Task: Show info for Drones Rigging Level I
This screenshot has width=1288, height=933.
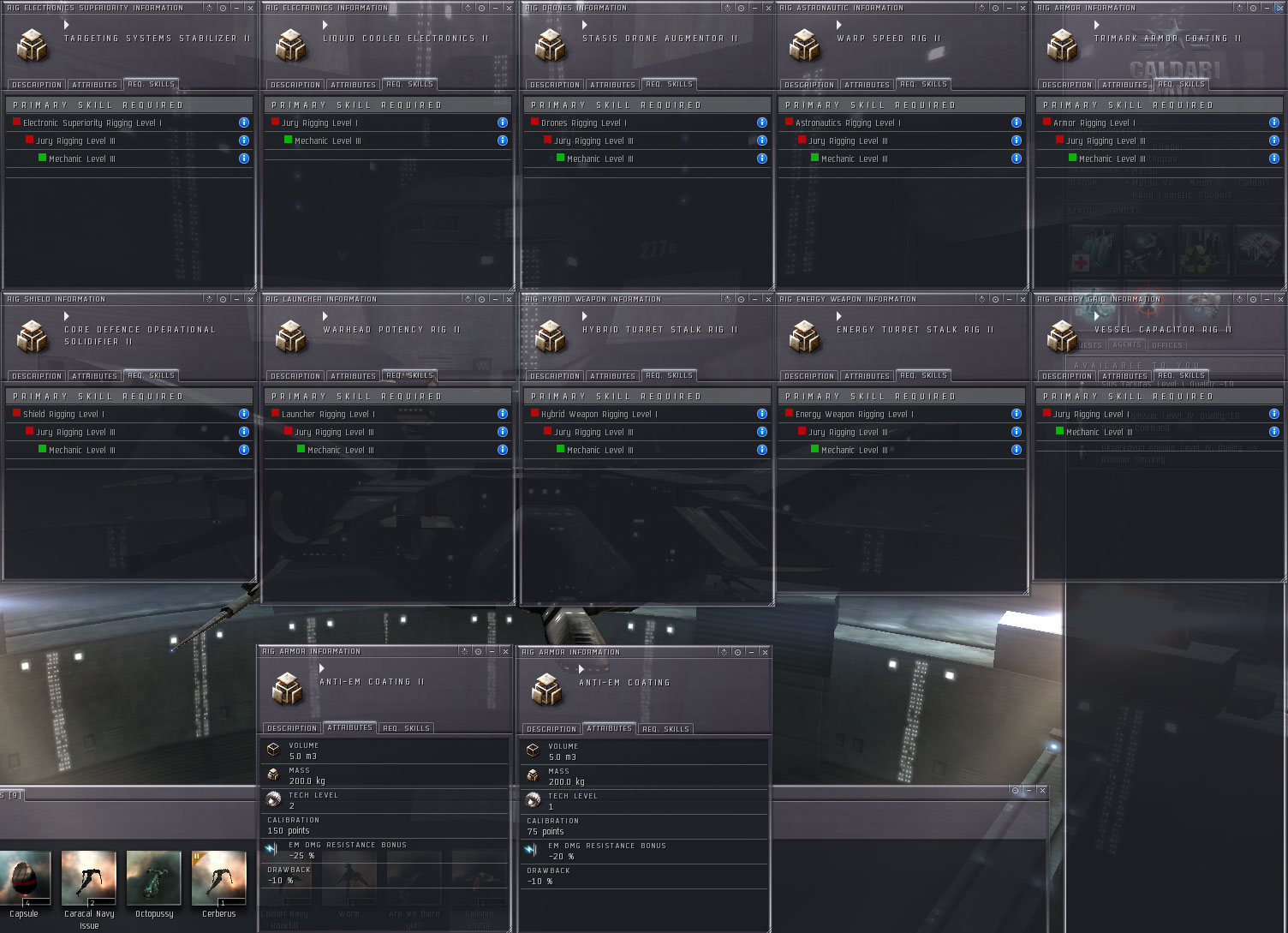Action: click(762, 123)
